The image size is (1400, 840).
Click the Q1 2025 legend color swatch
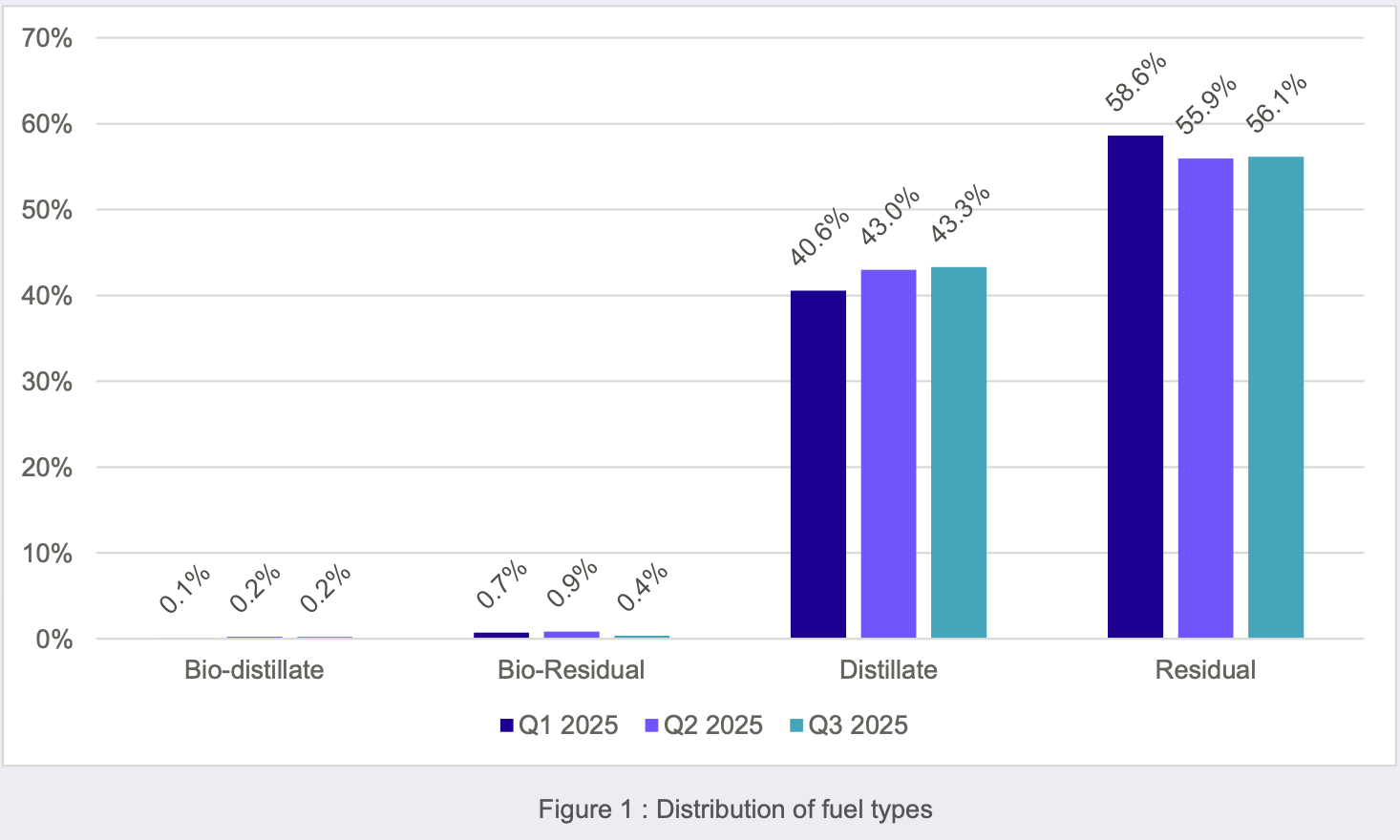(507, 725)
